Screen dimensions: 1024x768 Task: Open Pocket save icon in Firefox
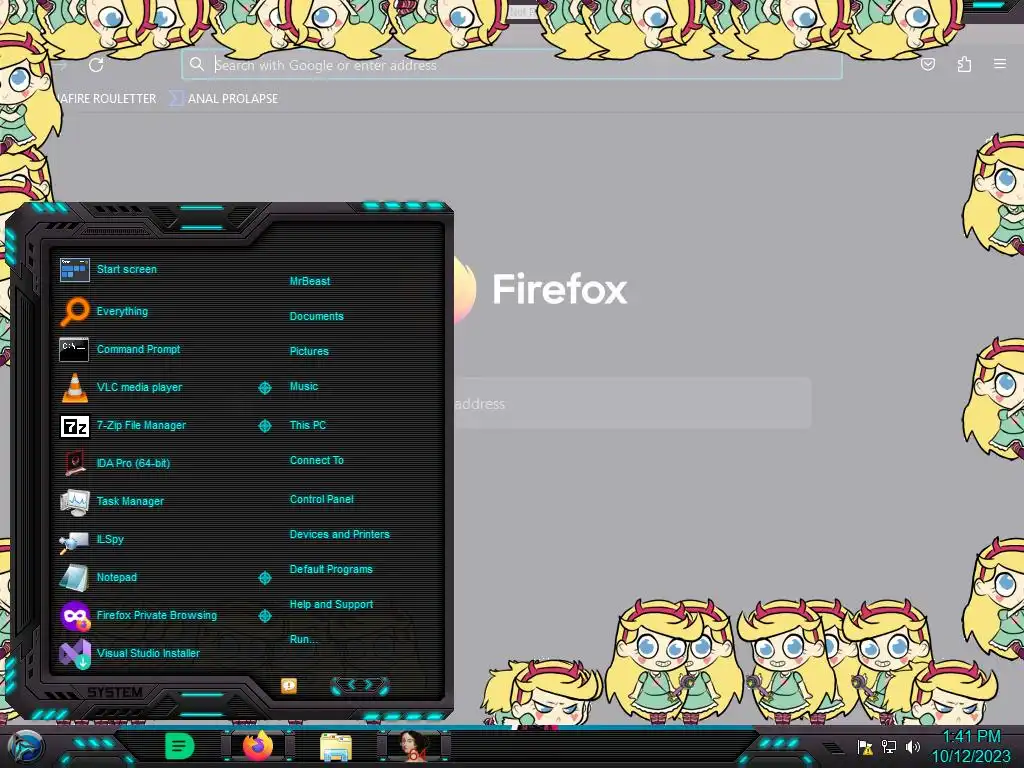tap(927, 64)
